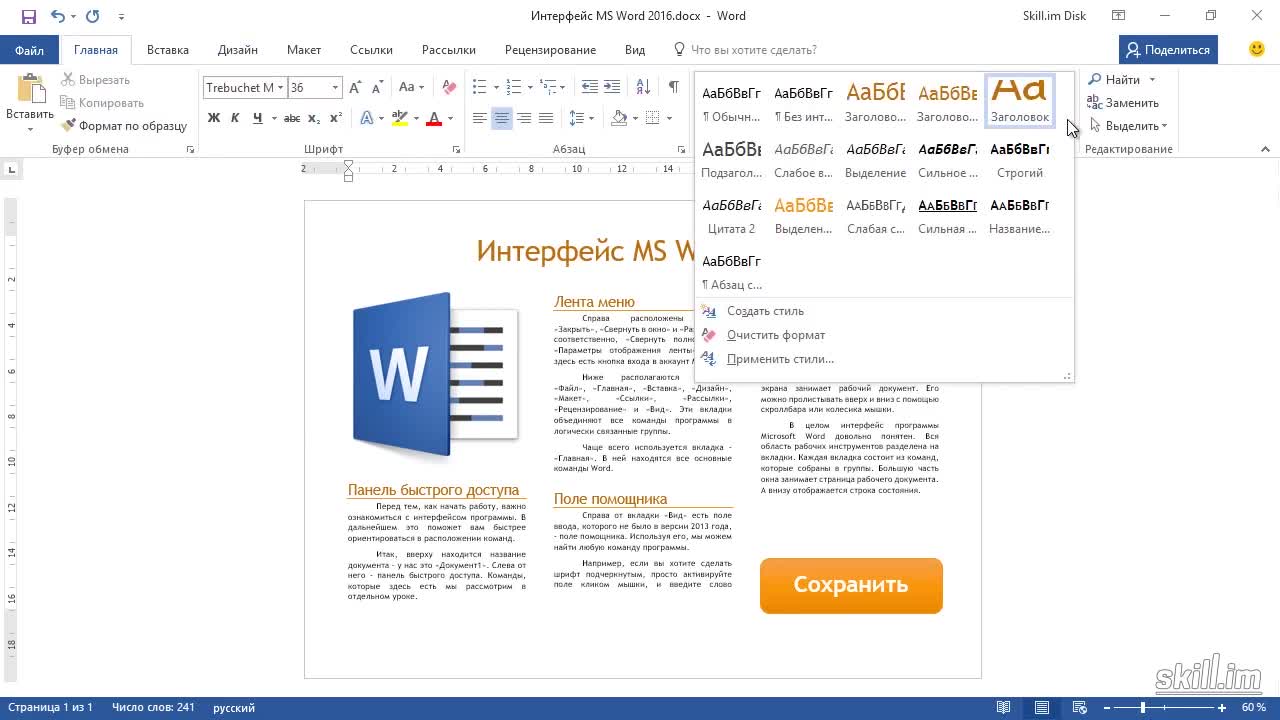Click Find (Найти)
The width and height of the screenshot is (1280, 720).
pos(1114,80)
